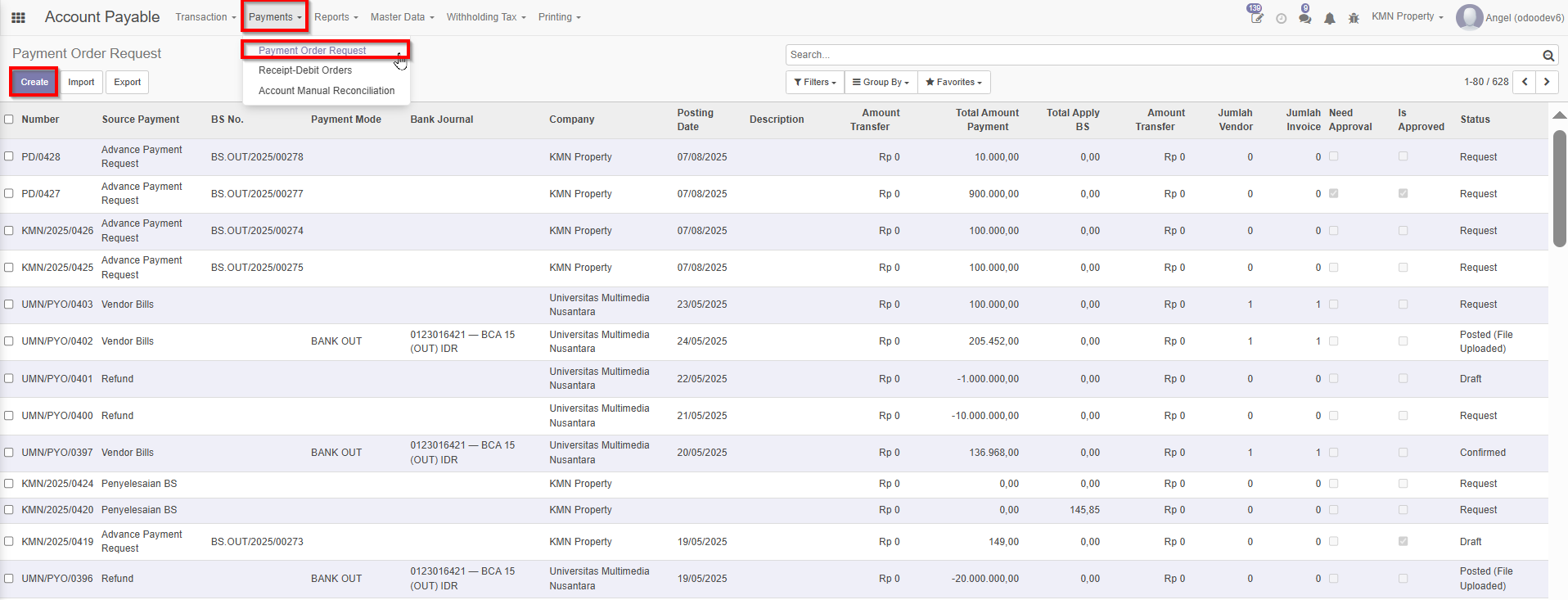Open the notes icon with 139 badge

(1256, 17)
